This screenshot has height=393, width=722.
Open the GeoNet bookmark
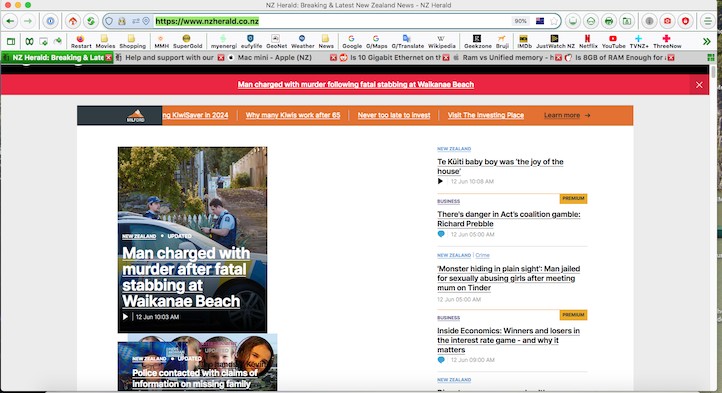[x=276, y=42]
